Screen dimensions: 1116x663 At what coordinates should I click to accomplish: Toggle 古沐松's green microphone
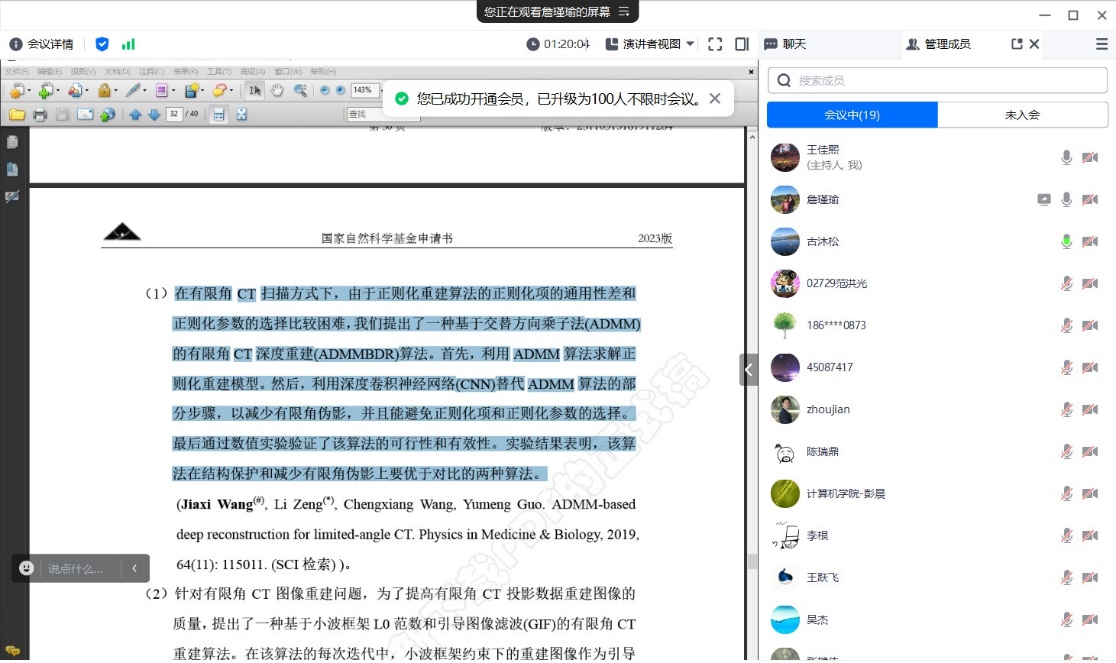coord(1067,241)
